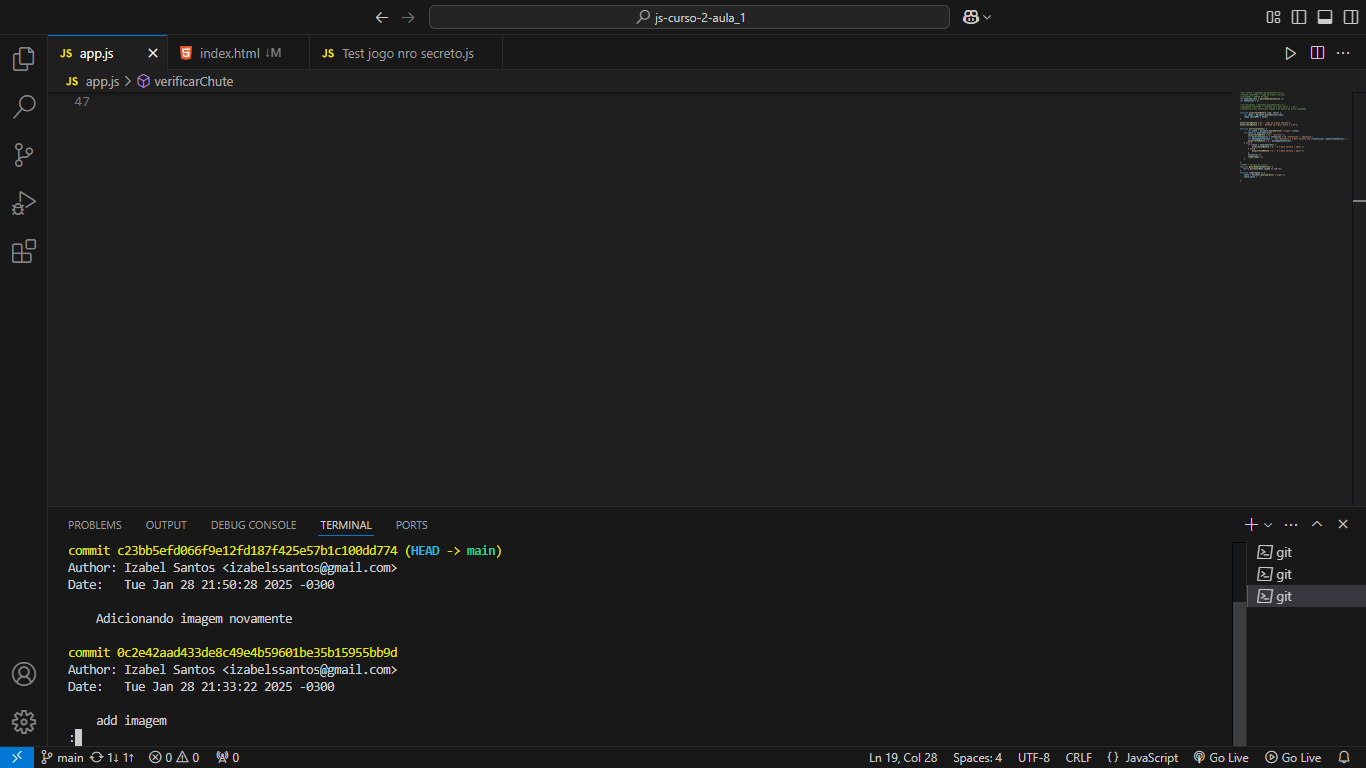The height and width of the screenshot is (768, 1366).
Task: Change the CRLF line ending
Action: pos(1079,757)
